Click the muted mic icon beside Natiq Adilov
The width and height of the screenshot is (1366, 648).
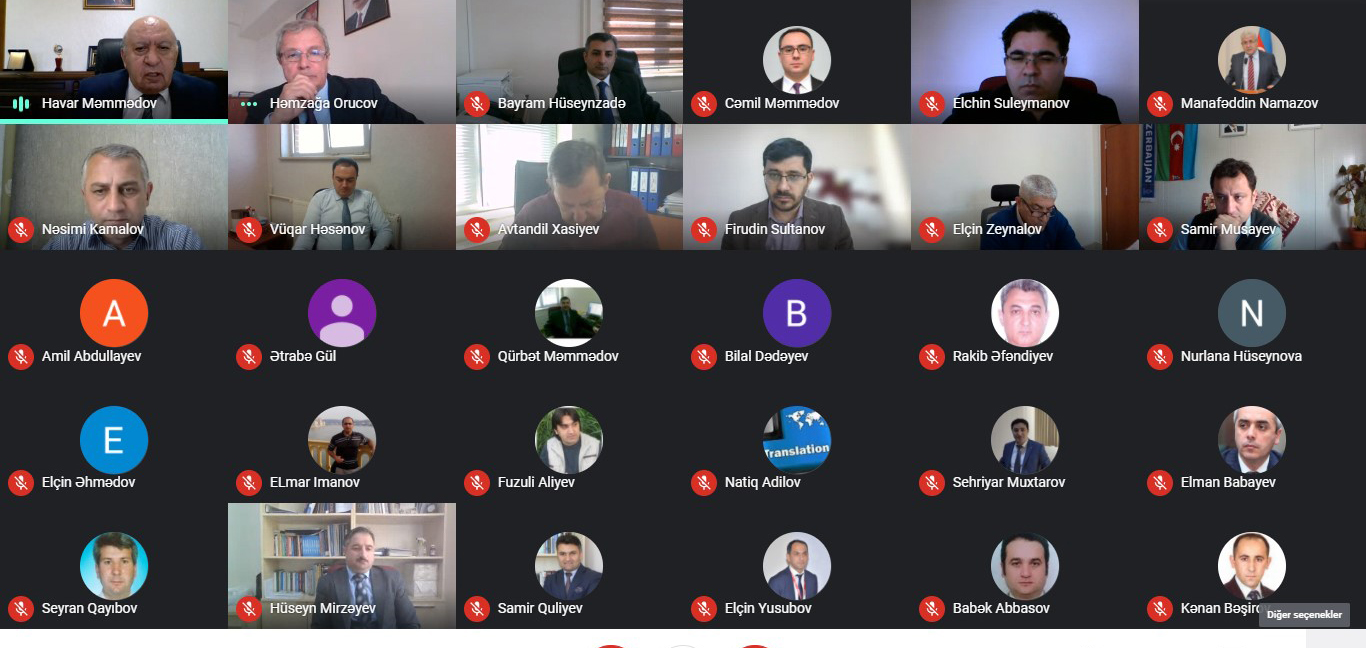coord(704,482)
